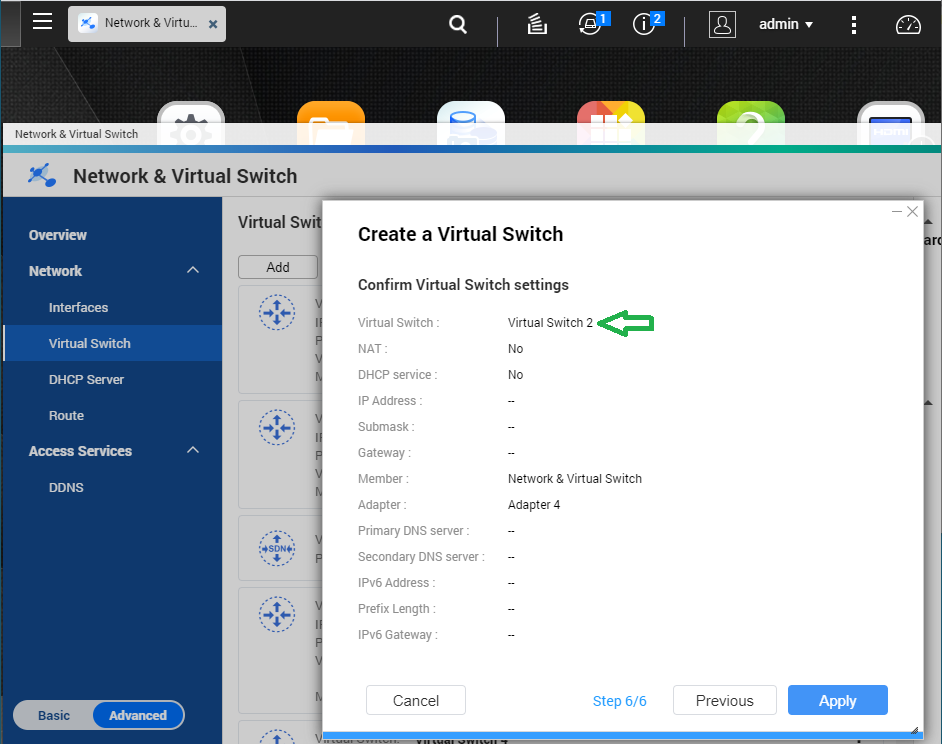The width and height of the screenshot is (942, 744).
Task: Open Control Panel gear desktop icon
Action: click(x=191, y=123)
